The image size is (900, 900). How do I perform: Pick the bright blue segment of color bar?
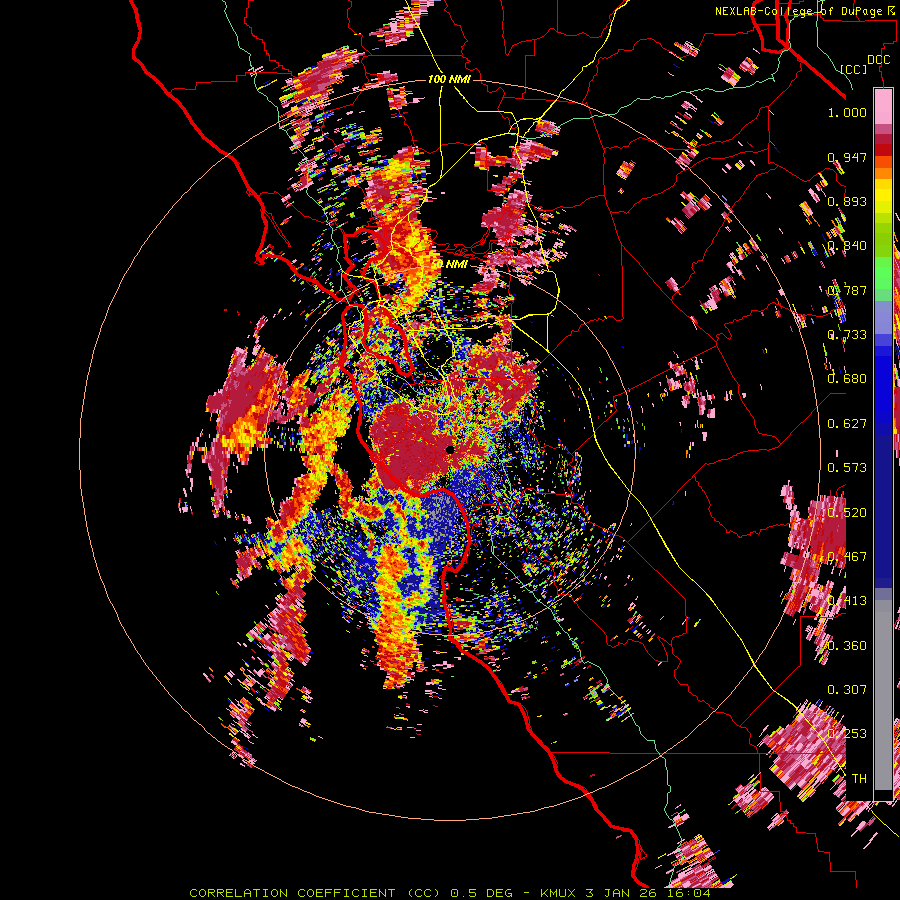[x=883, y=390]
